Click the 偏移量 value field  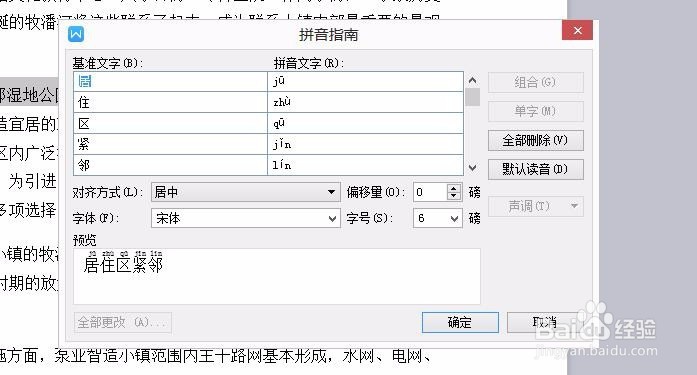[430, 192]
